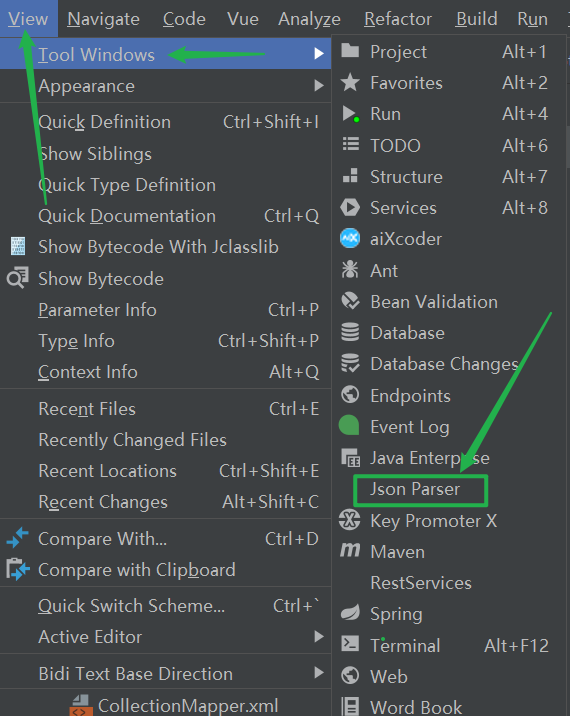Open Java Enterprise icon entry
The image size is (570, 716).
(x=351, y=457)
